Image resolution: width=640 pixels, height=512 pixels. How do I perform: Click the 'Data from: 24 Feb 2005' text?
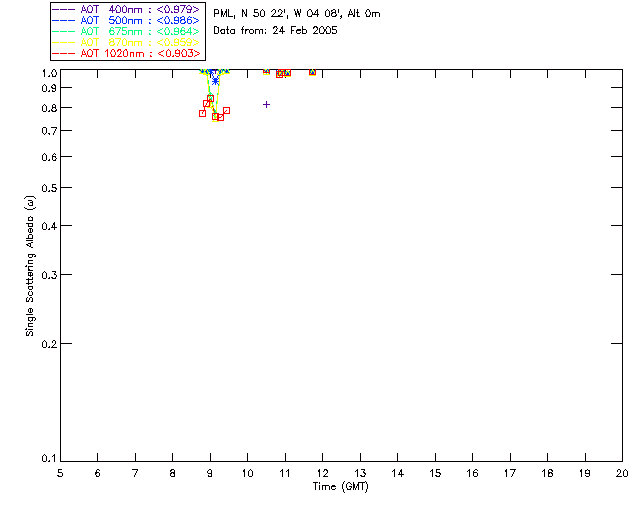276,31
